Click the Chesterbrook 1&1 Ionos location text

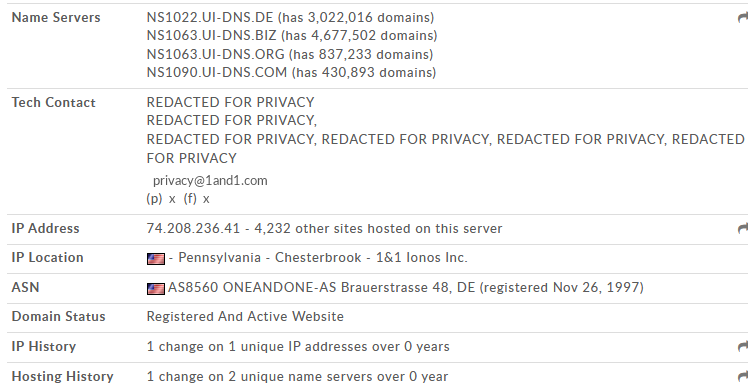point(371,258)
